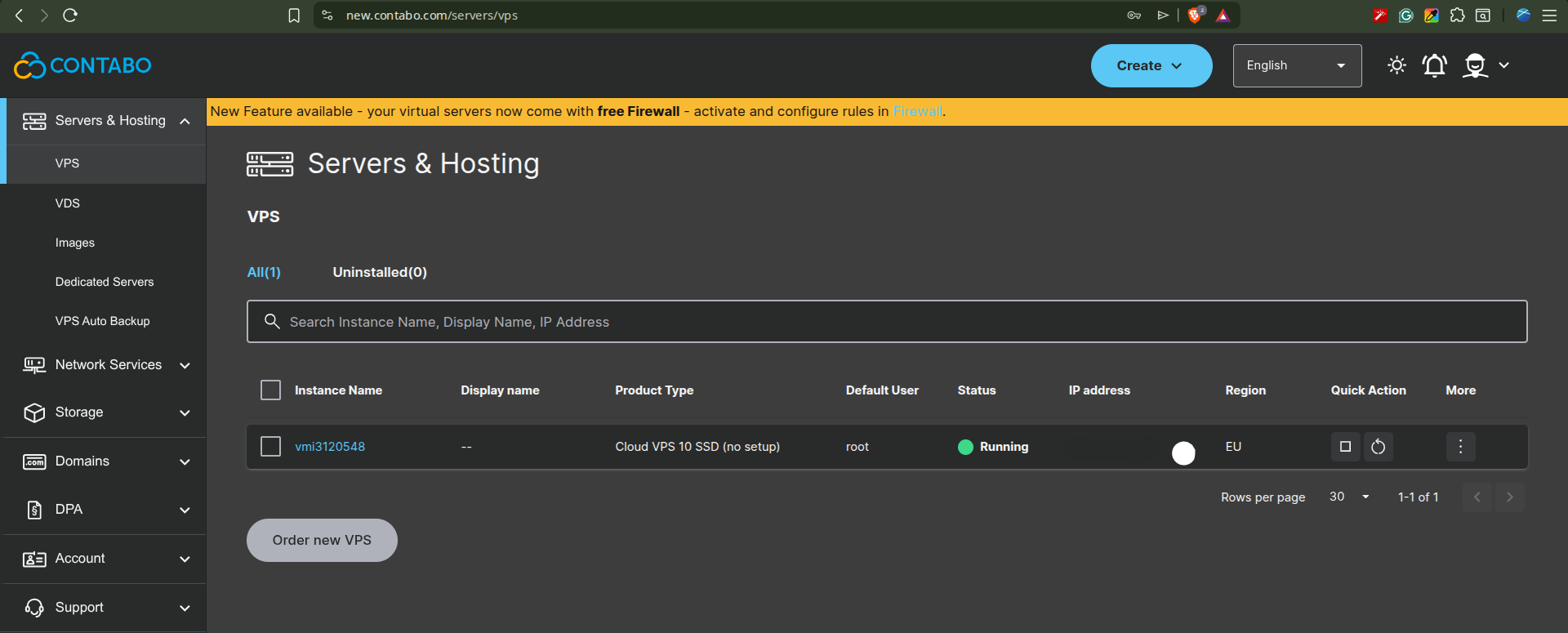Click the IP address column header
This screenshot has width=1568, height=633.
tap(1099, 390)
